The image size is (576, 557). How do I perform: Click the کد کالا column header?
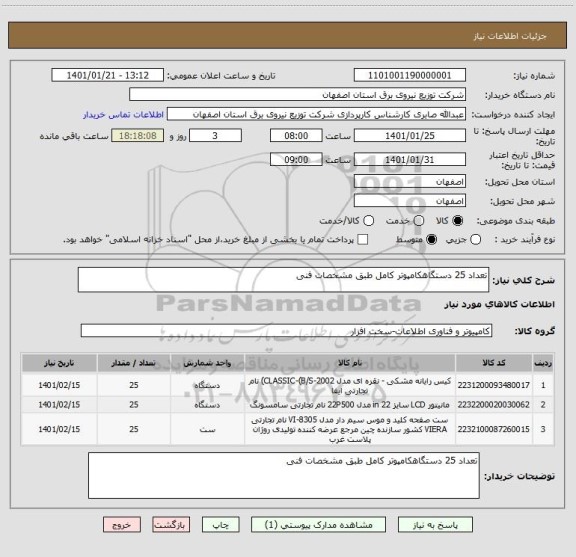tap(494, 363)
